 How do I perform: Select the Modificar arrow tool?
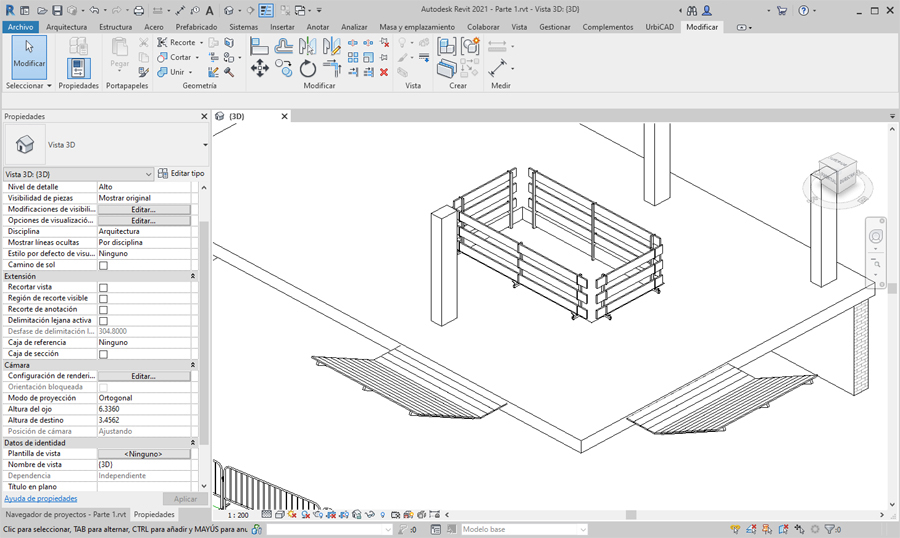pos(28,56)
